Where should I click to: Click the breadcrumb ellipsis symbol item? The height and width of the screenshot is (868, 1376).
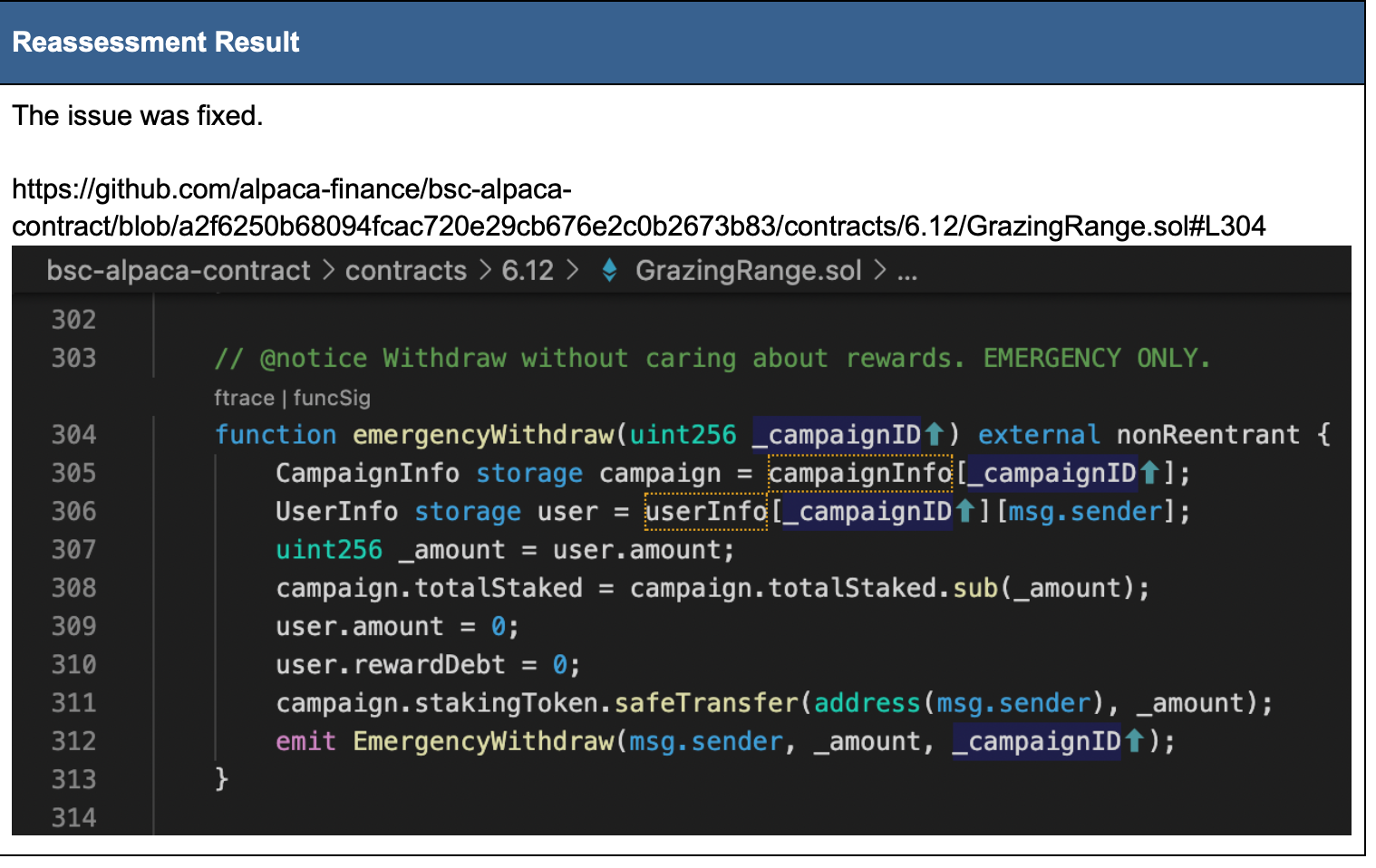tap(907, 270)
